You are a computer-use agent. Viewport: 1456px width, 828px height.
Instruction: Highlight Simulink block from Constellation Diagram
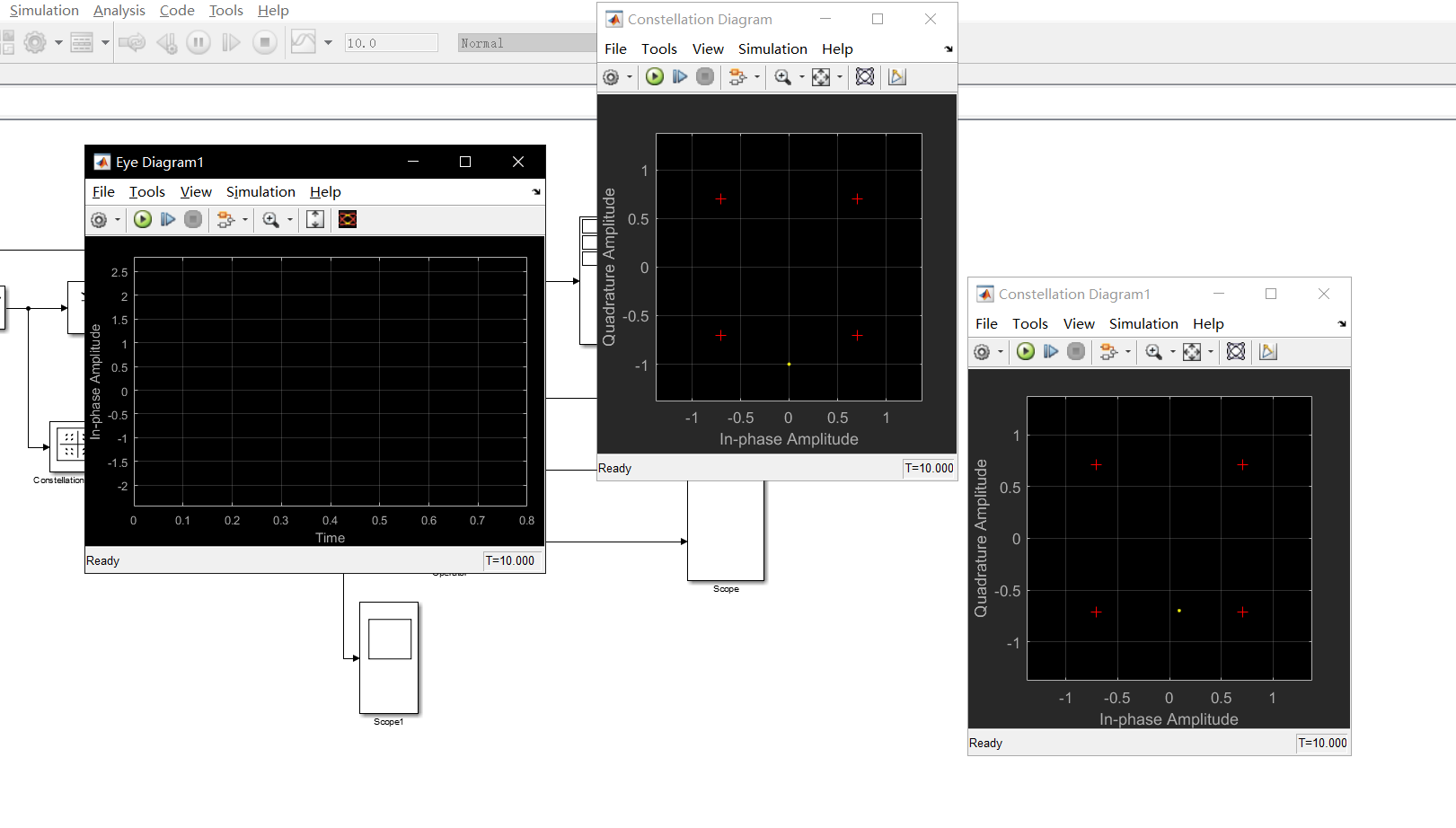click(x=737, y=77)
